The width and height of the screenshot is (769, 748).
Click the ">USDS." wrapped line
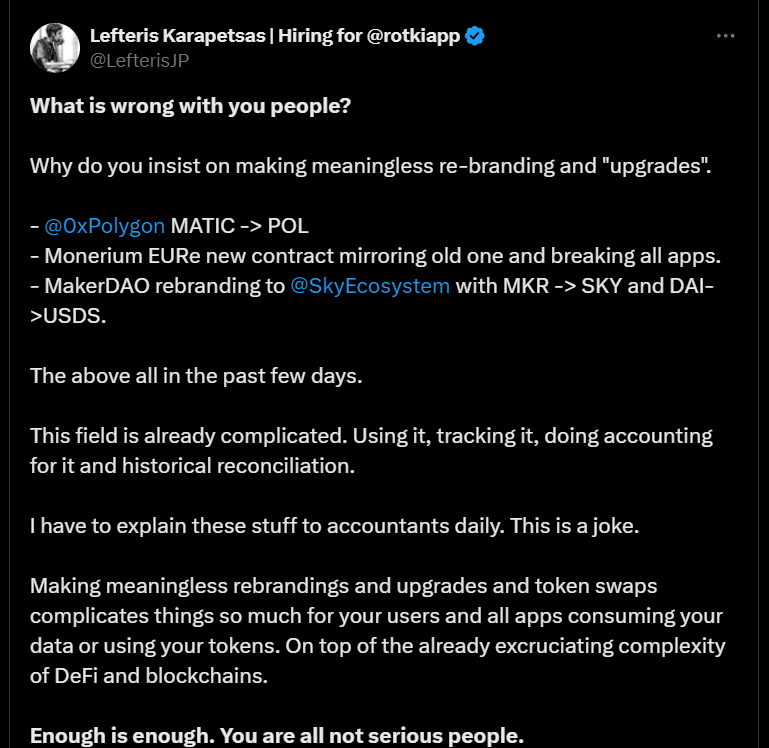point(65,316)
